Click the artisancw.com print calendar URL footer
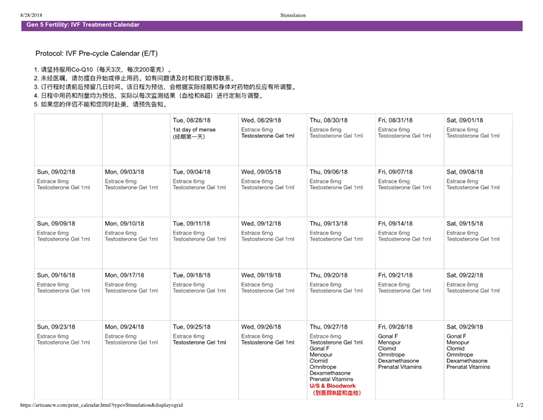Screen dimensions: 543x420 tap(101, 405)
